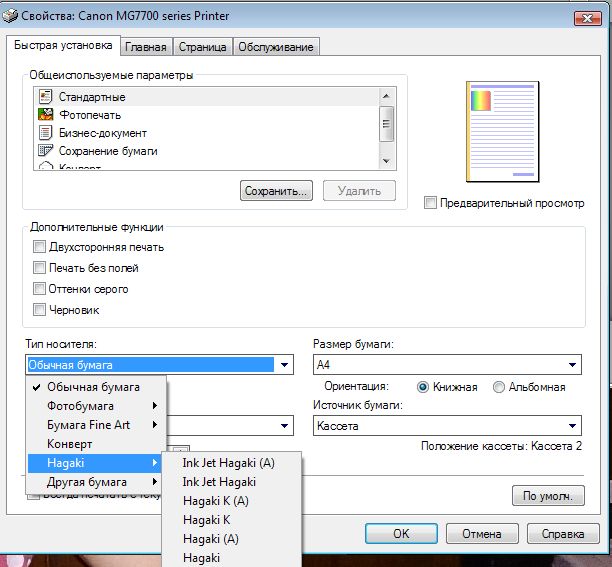
Task: Confirm with the OK button
Action: pyautogui.click(x=401, y=533)
